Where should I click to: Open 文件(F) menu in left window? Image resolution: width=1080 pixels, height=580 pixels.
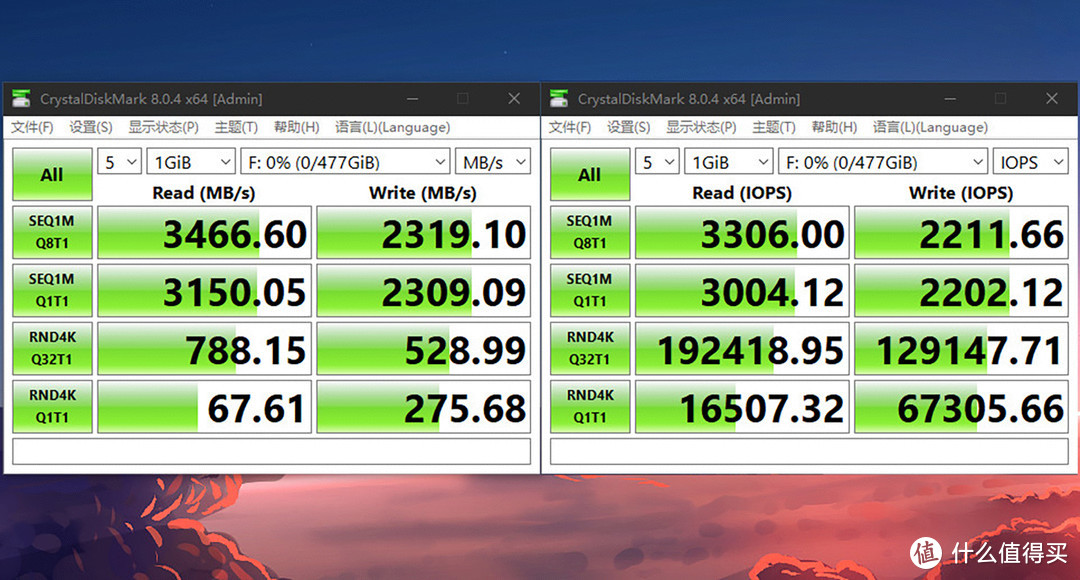click(32, 127)
